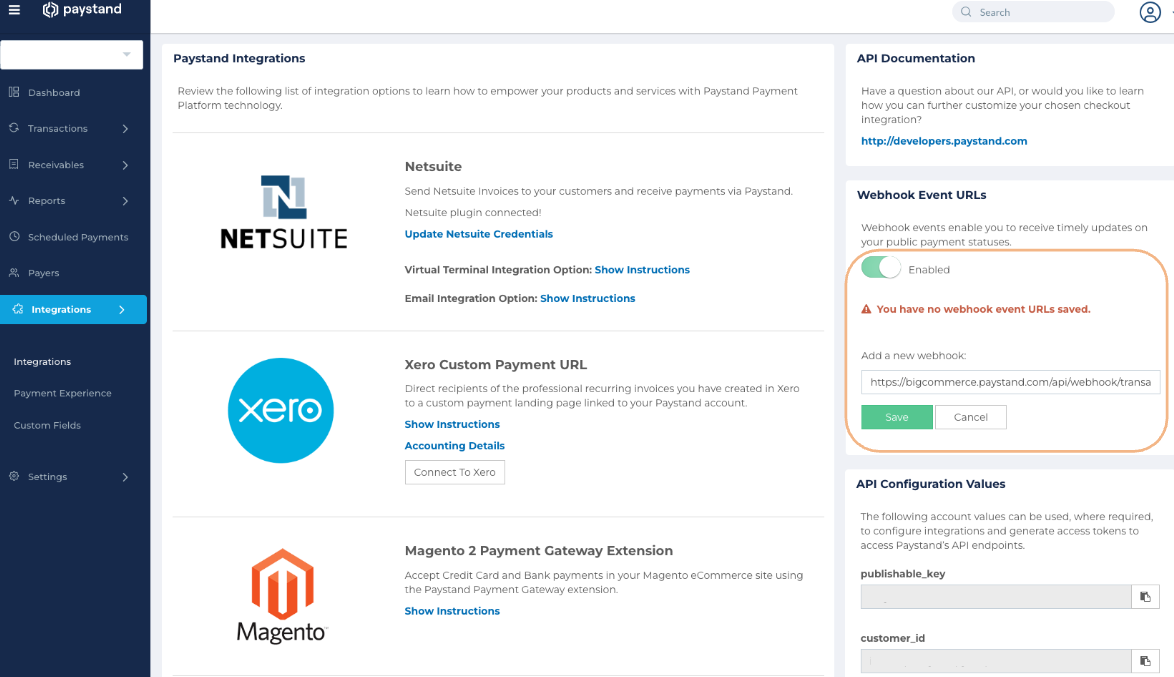Open Custom Fields from the sidebar
1174x677 pixels.
[x=48, y=425]
